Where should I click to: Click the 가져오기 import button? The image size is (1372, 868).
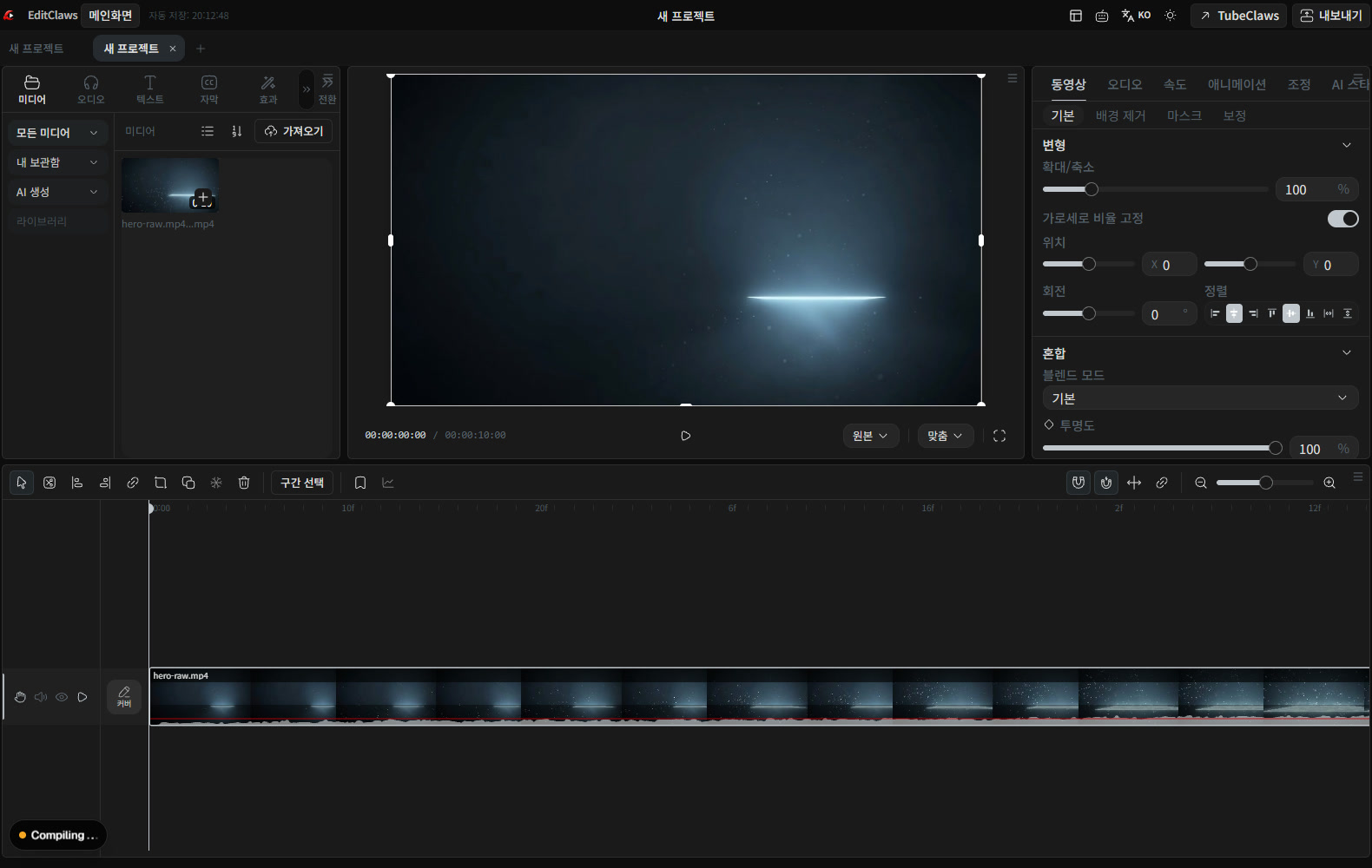(294, 131)
